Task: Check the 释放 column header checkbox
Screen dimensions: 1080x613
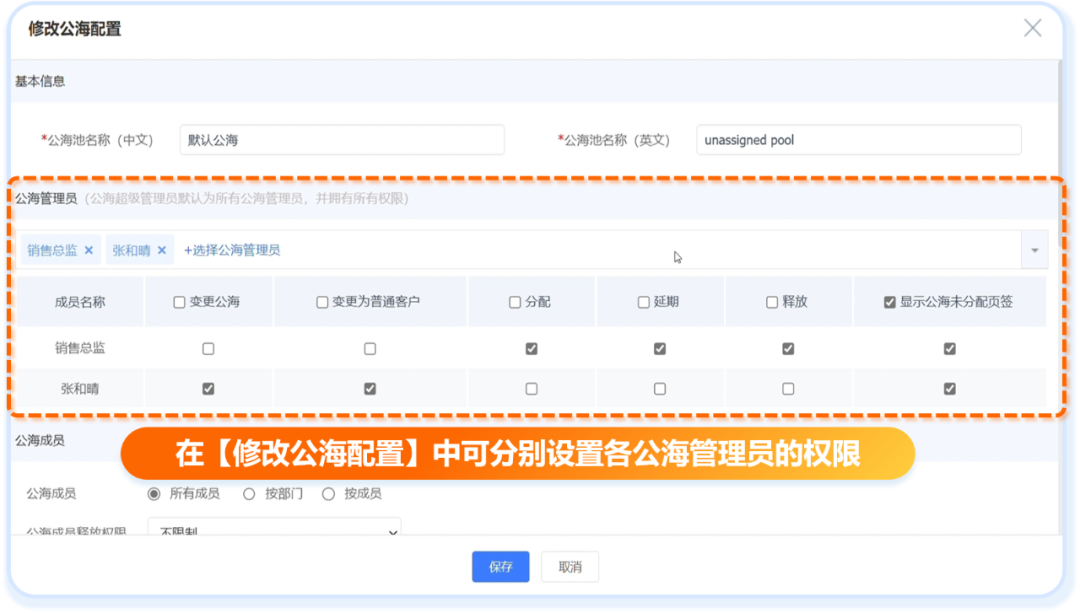Action: (x=770, y=301)
